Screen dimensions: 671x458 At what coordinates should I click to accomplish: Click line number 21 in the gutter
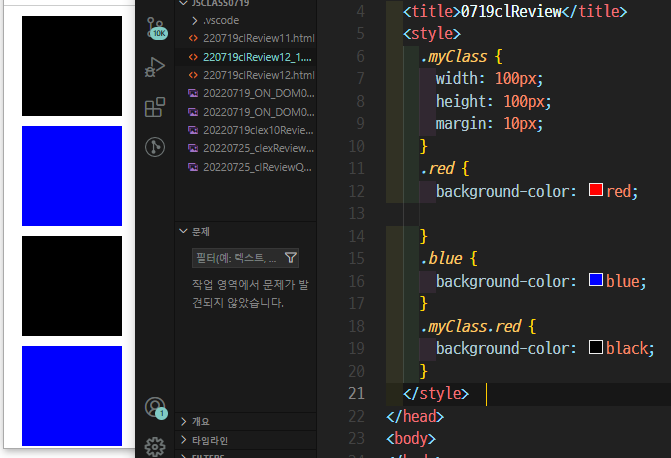(x=356, y=393)
